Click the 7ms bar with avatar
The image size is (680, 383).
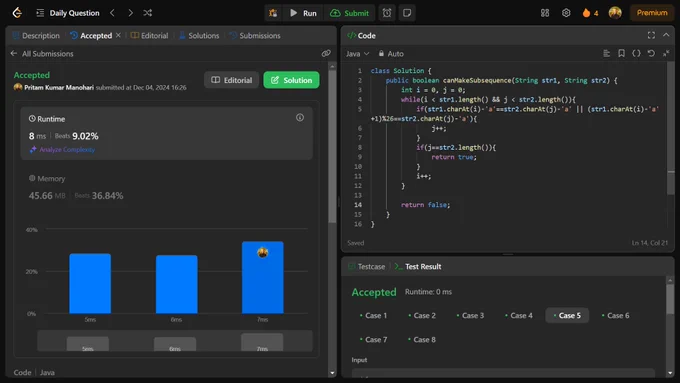click(x=262, y=278)
